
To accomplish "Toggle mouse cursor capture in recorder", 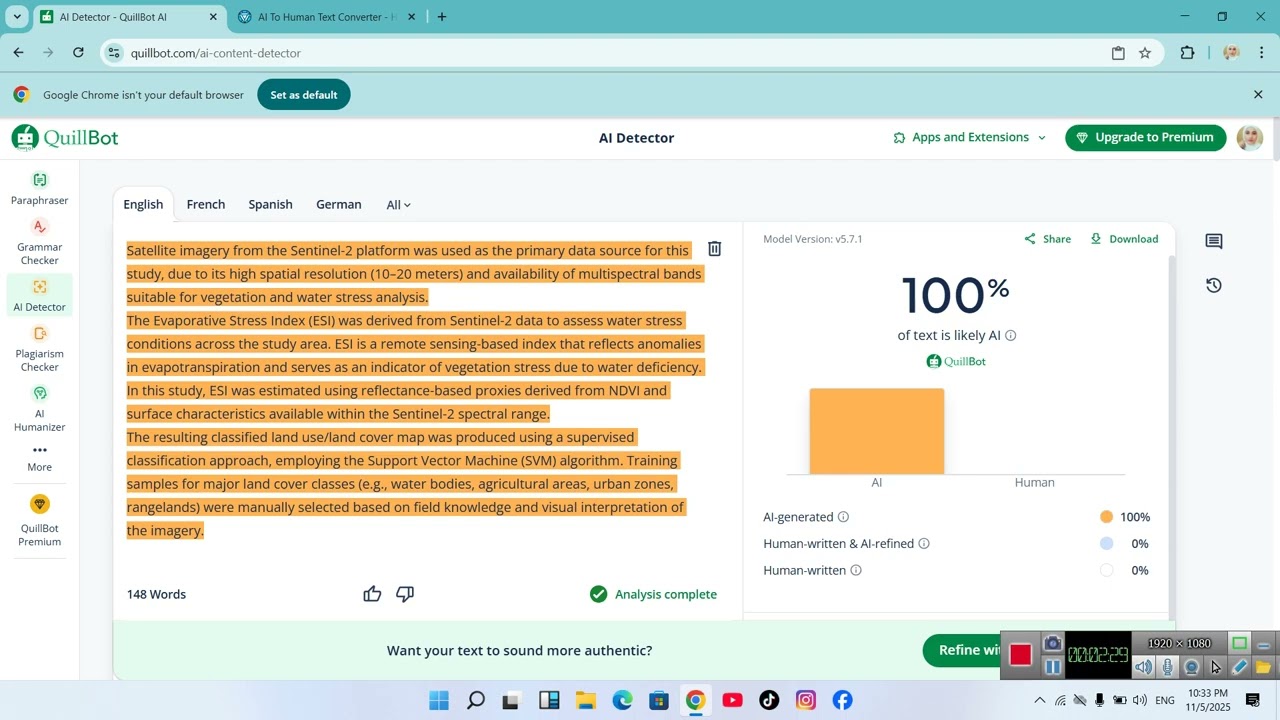I will (1215, 667).
